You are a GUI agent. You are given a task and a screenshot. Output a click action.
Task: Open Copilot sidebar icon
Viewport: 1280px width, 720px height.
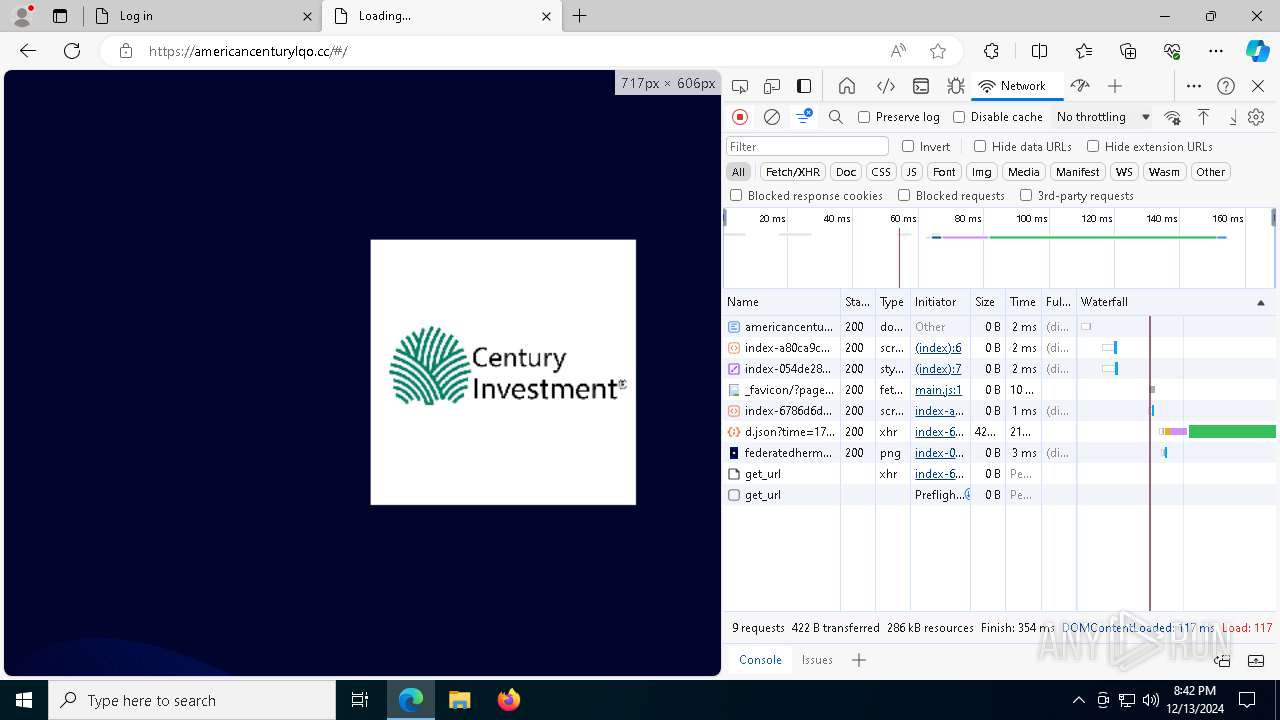pyautogui.click(x=1257, y=51)
